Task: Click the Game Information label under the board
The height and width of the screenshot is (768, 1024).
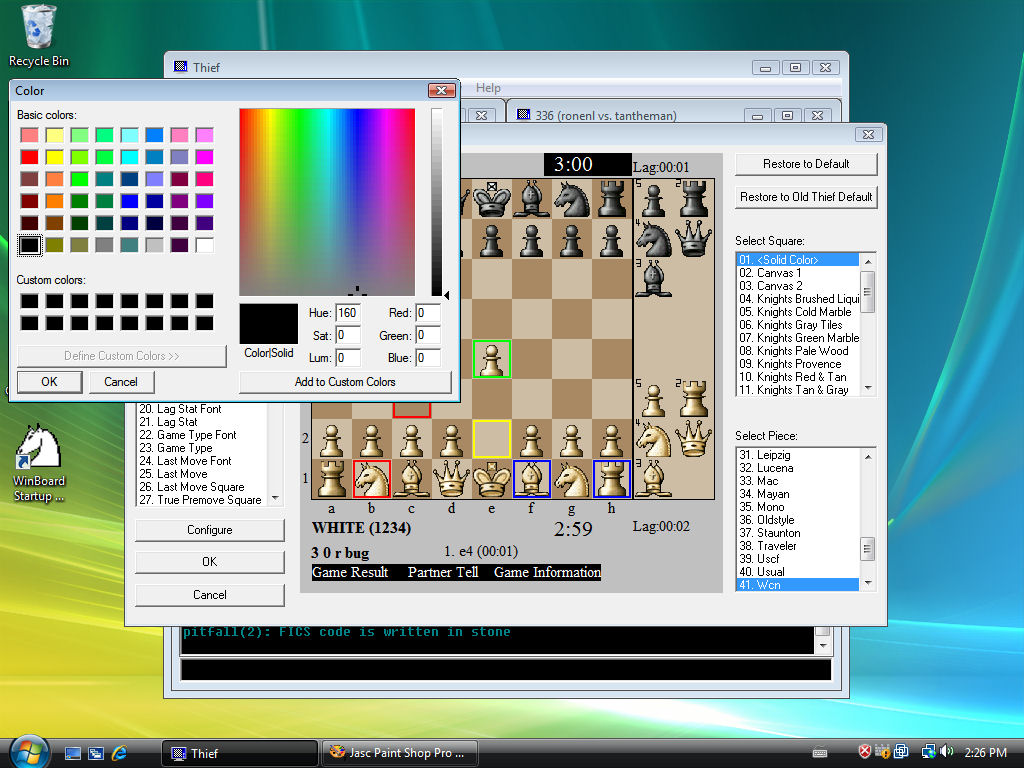Action: [547, 572]
